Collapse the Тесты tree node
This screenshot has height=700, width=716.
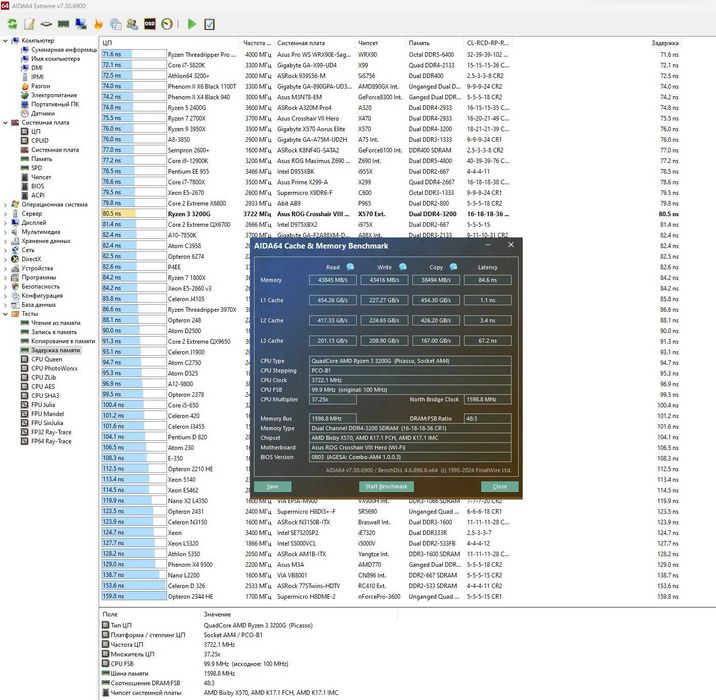5,314
